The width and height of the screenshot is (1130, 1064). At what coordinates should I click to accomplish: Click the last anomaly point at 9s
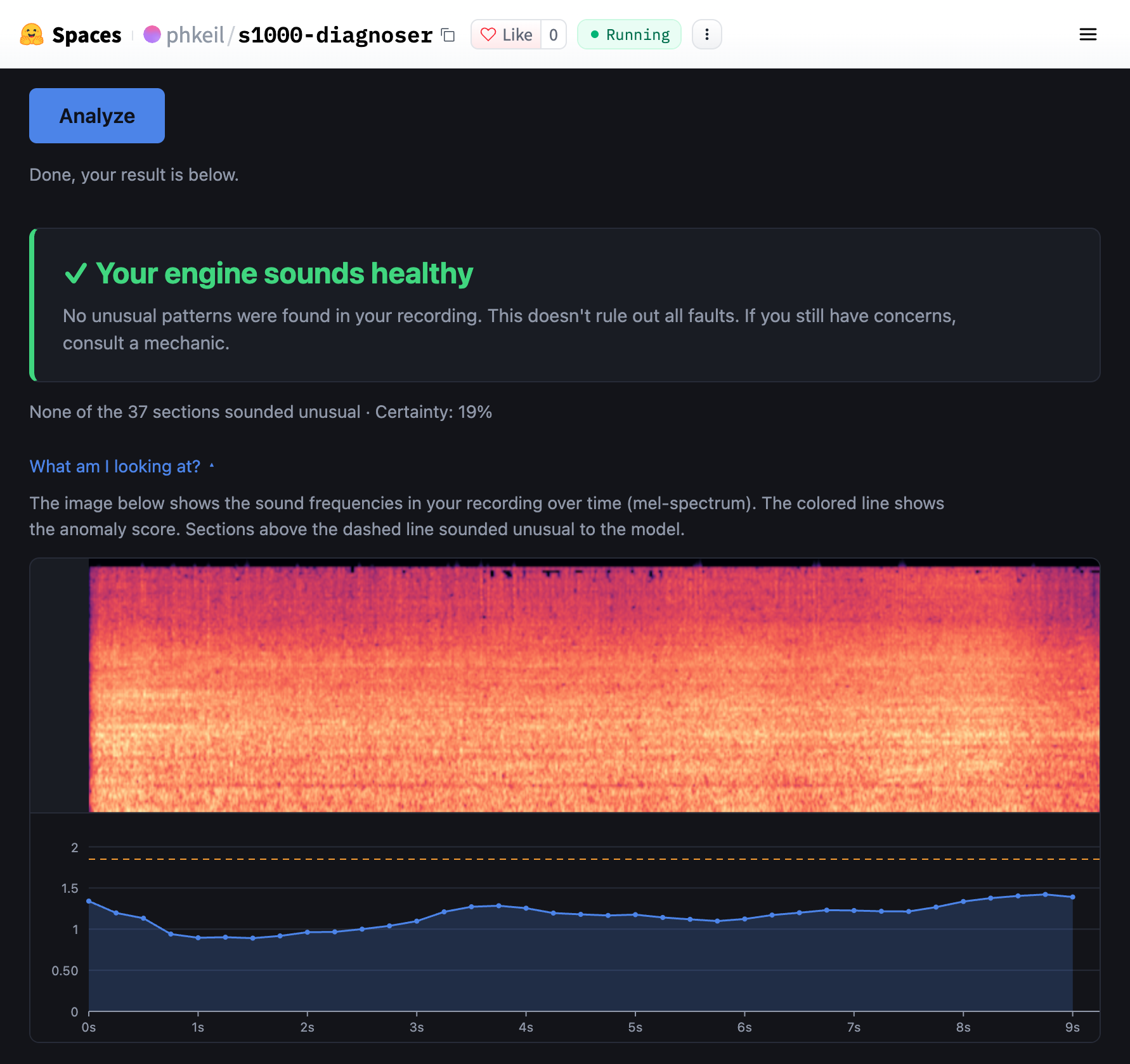(x=1072, y=897)
